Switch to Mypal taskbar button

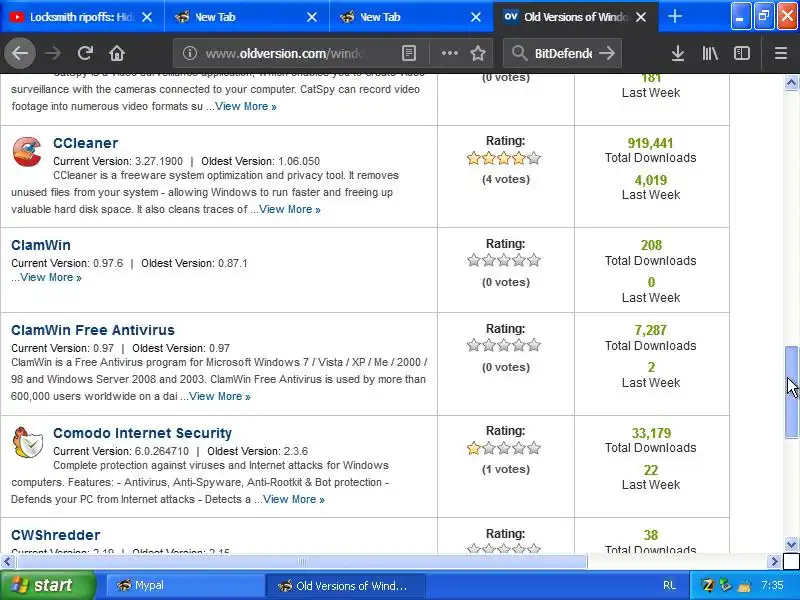[184, 585]
